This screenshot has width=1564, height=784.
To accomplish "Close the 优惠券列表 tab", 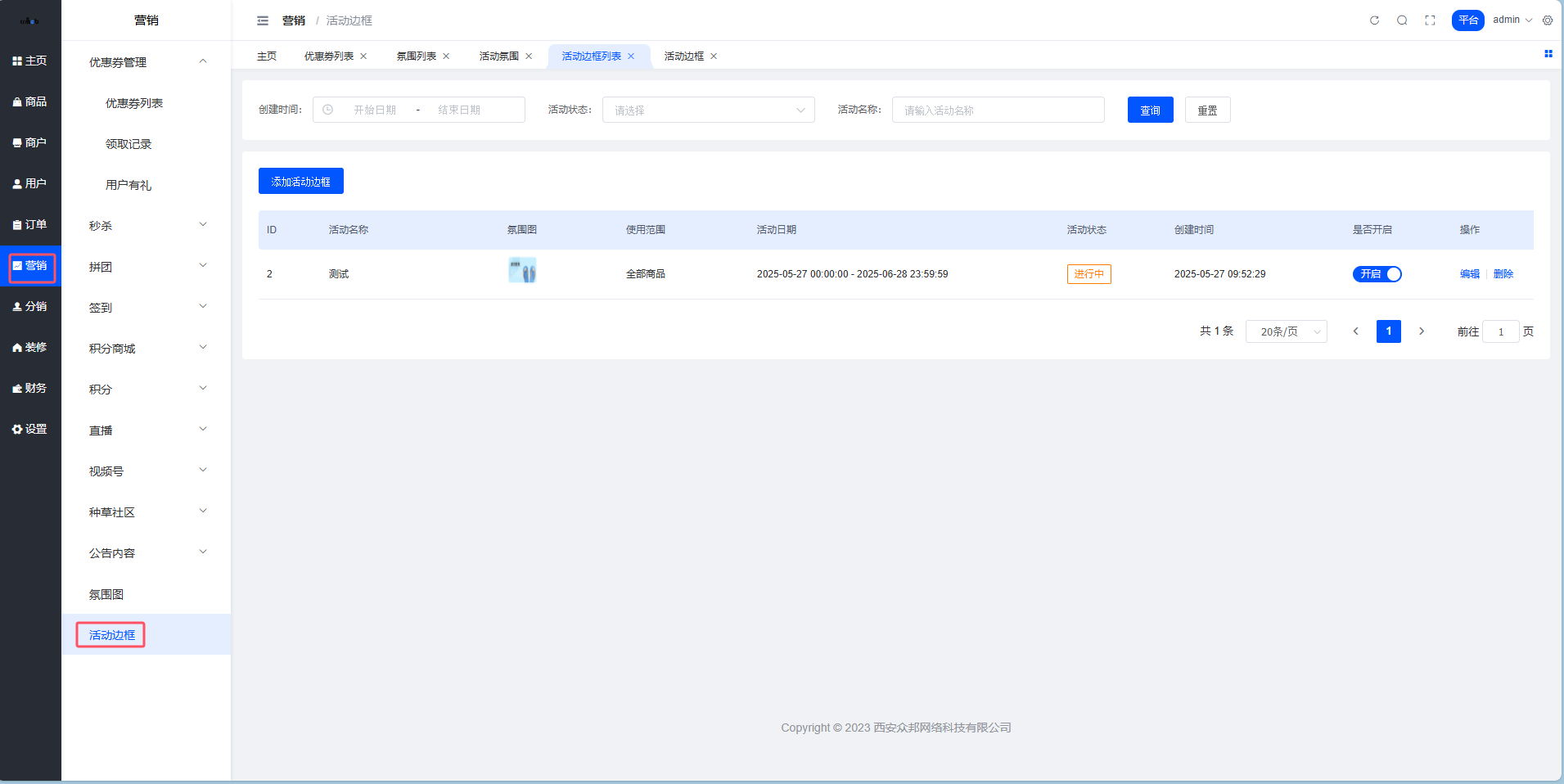I will pos(363,56).
